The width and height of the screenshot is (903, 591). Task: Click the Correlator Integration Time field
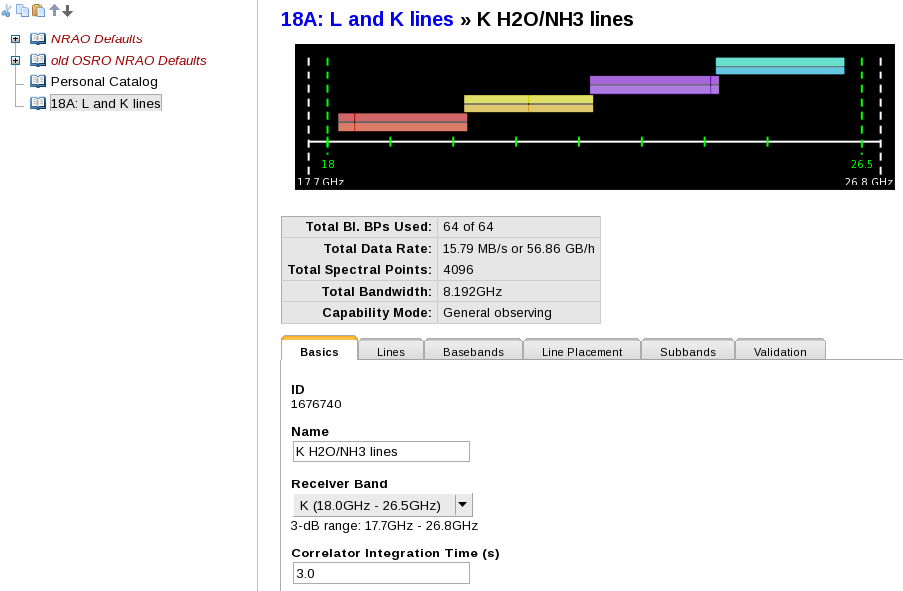(x=381, y=573)
